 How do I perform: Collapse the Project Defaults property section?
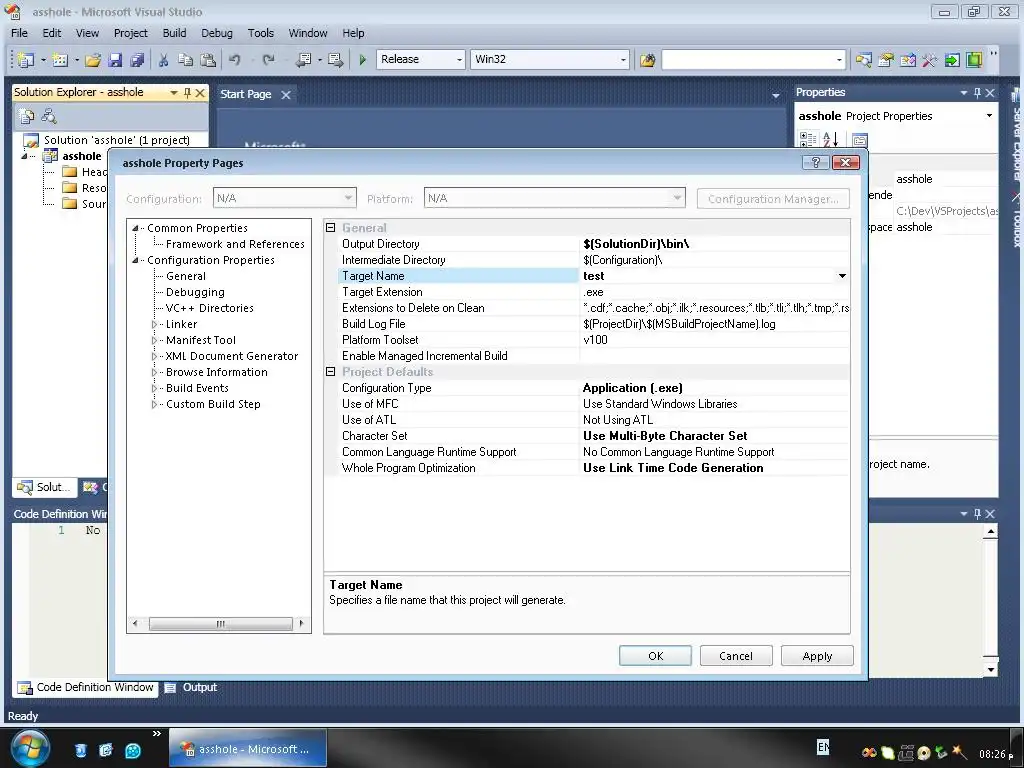click(x=330, y=372)
